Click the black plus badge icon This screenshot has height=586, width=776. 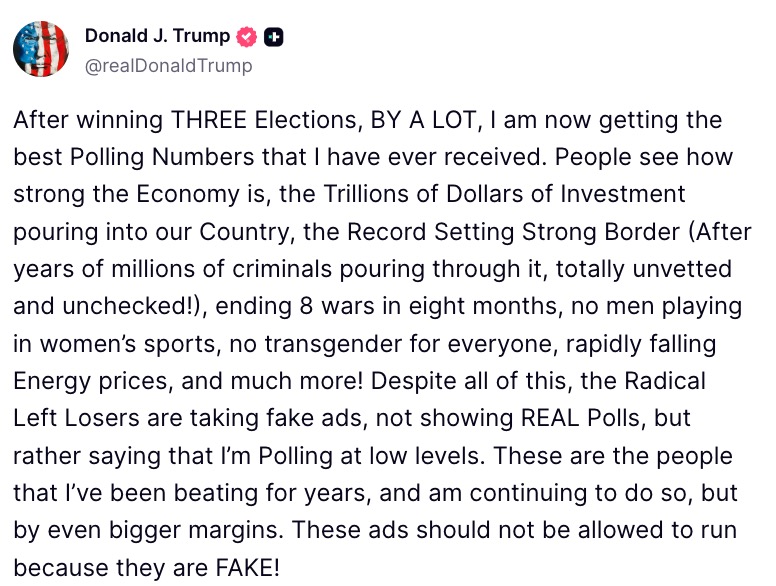click(274, 38)
